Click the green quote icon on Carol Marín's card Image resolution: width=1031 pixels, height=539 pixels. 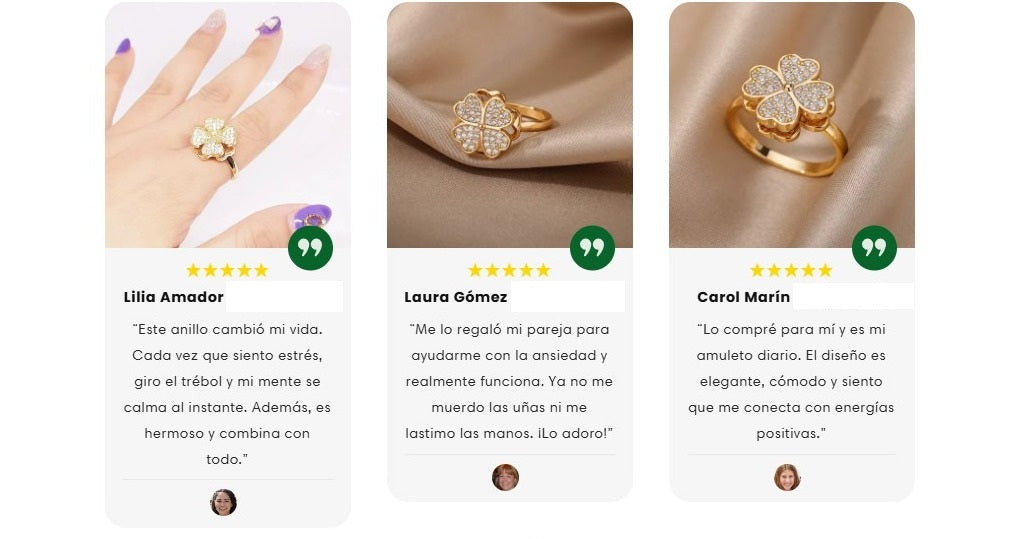coord(875,248)
